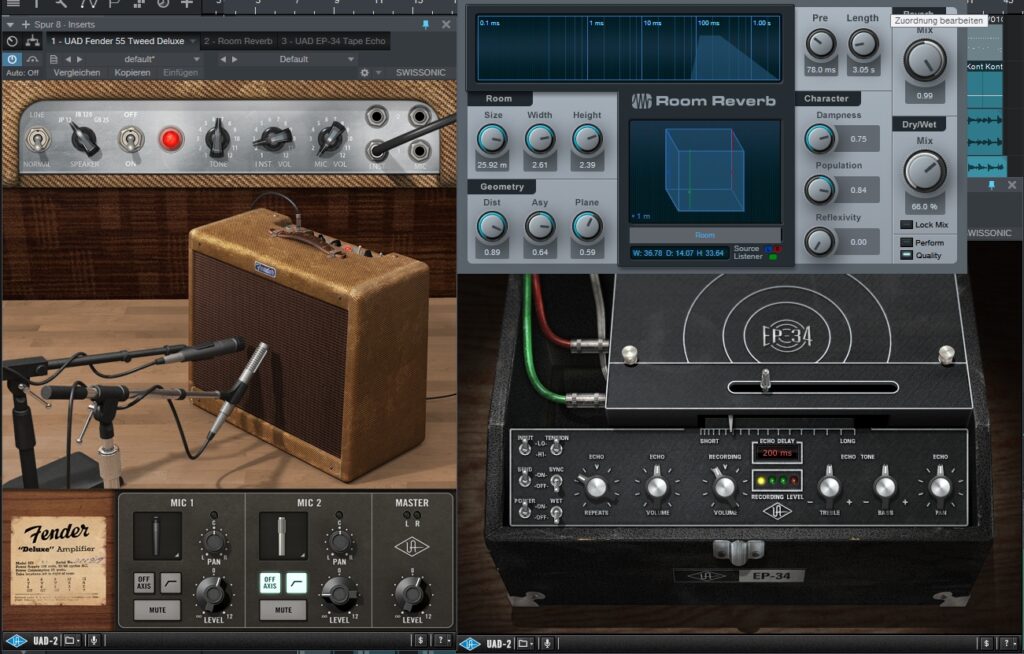Screen dimensions: 1024x654
Task: Open the dropdown arrow next to gear icon
Action: coord(378,73)
